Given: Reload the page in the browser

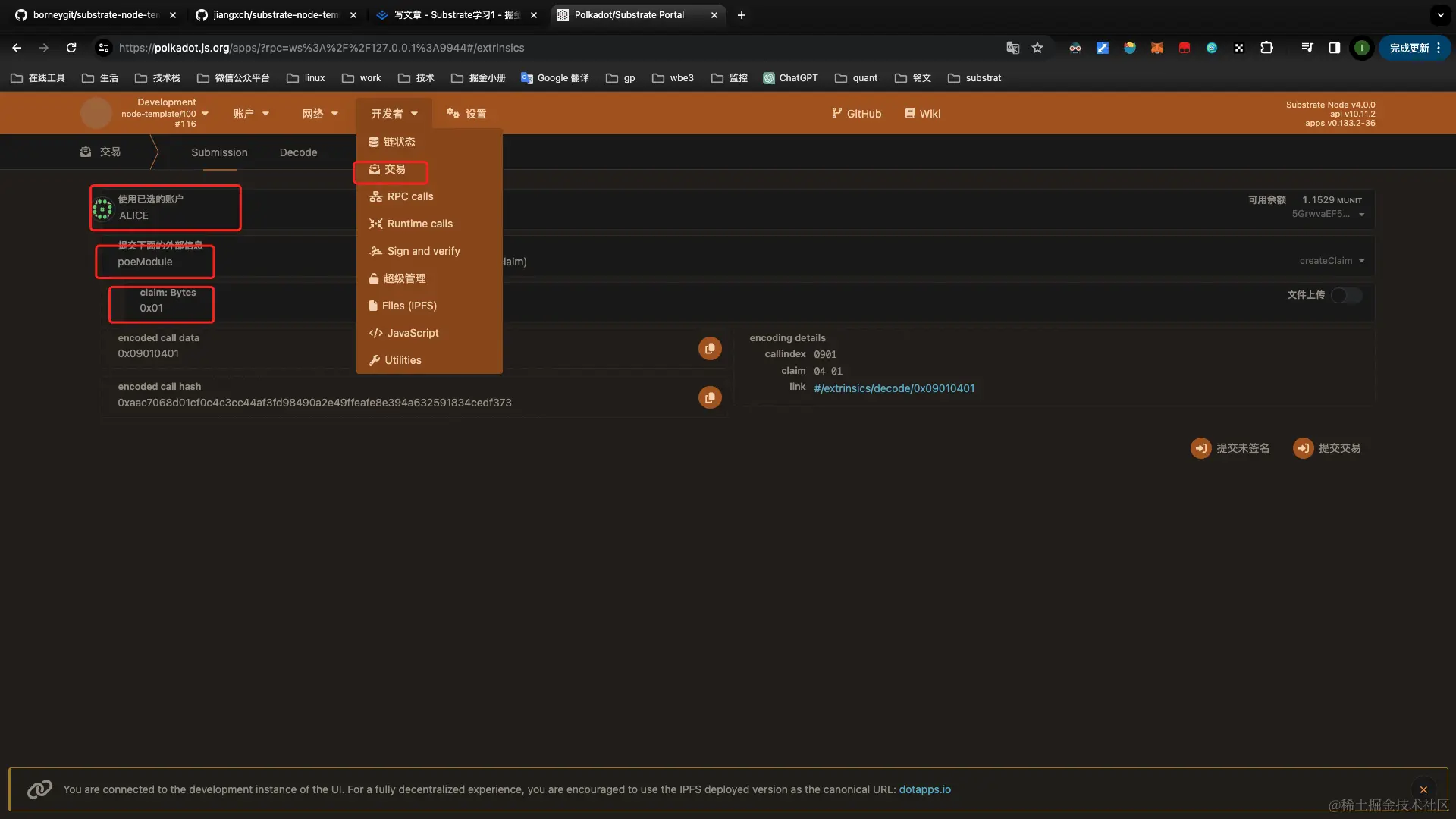Looking at the screenshot, I should point(71,48).
